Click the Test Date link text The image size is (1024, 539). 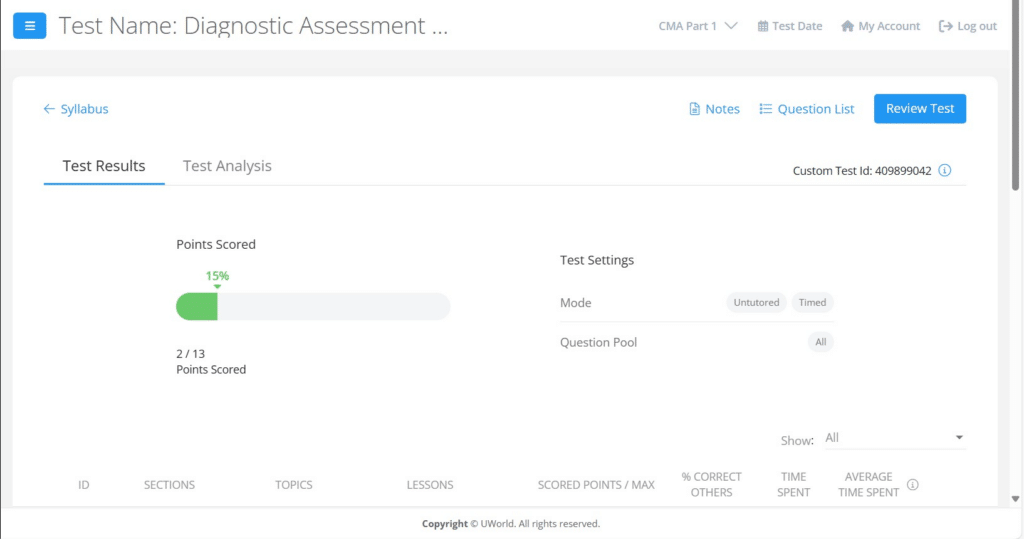(x=797, y=26)
